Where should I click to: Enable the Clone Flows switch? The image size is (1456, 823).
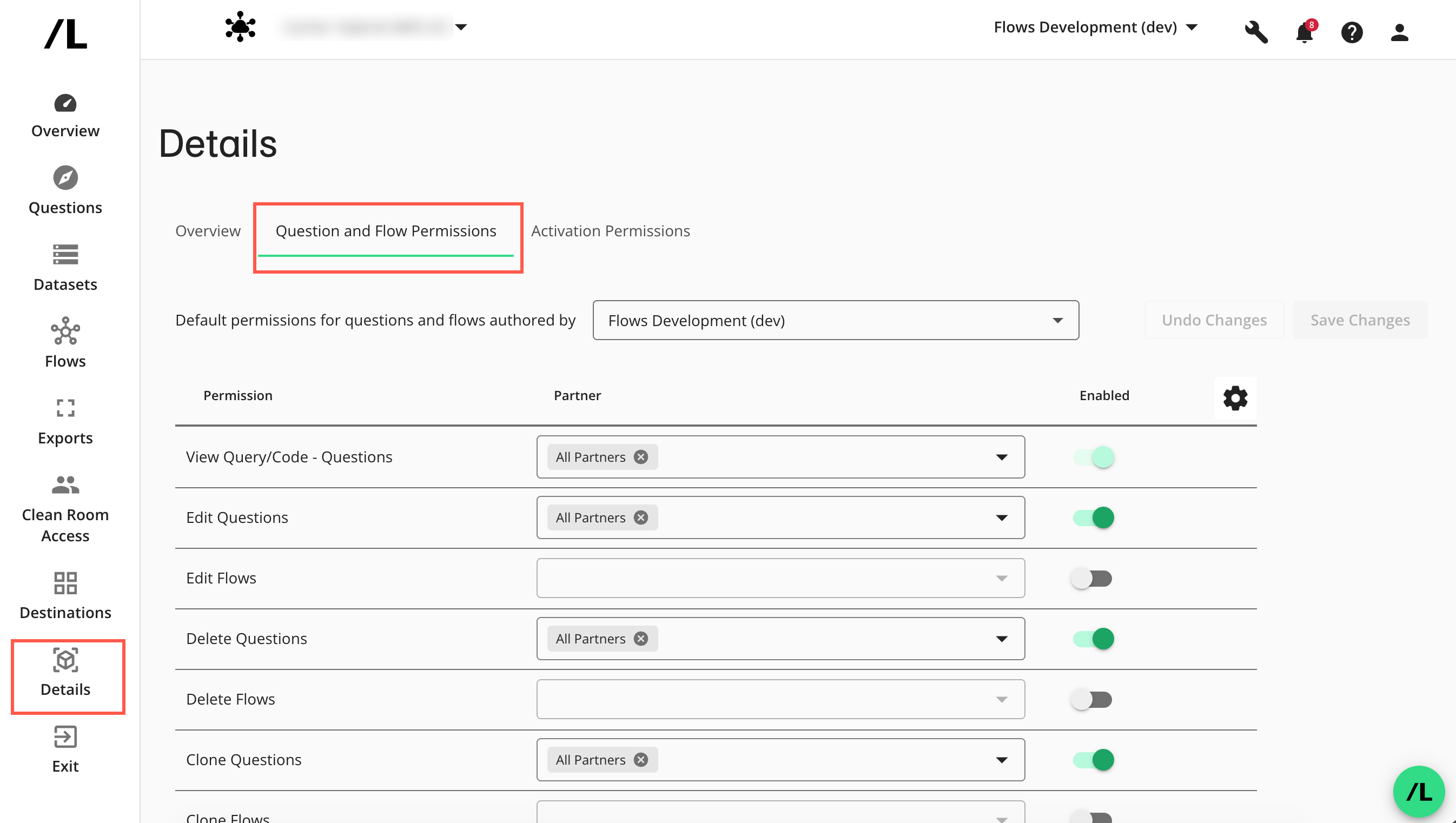click(1091, 818)
